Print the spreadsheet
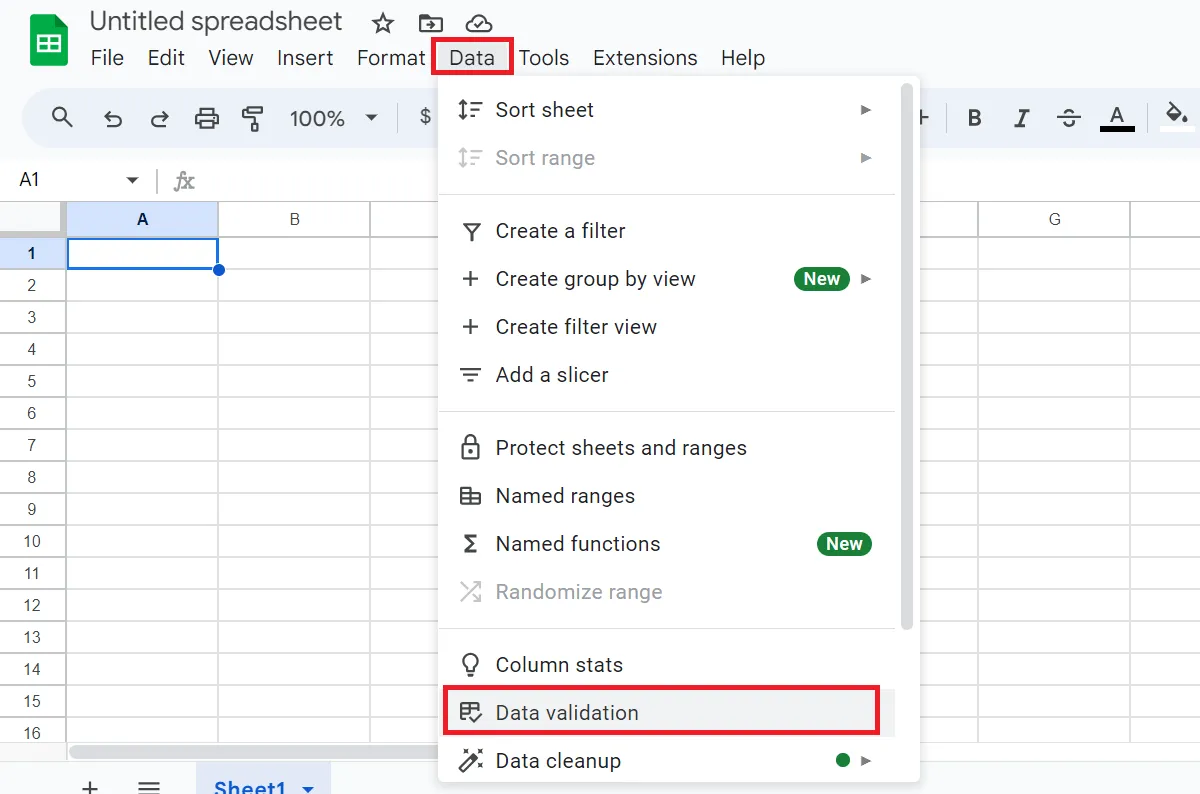The height and width of the screenshot is (794, 1200). (206, 119)
